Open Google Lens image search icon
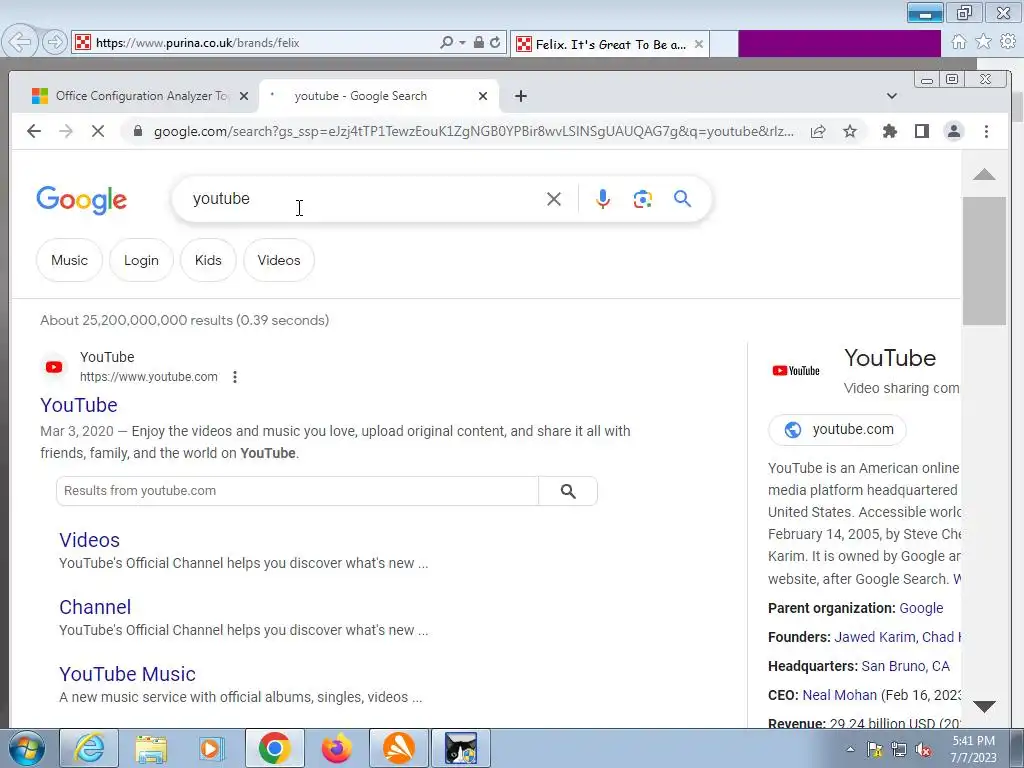Viewport: 1024px width, 768px height. pyautogui.click(x=643, y=199)
